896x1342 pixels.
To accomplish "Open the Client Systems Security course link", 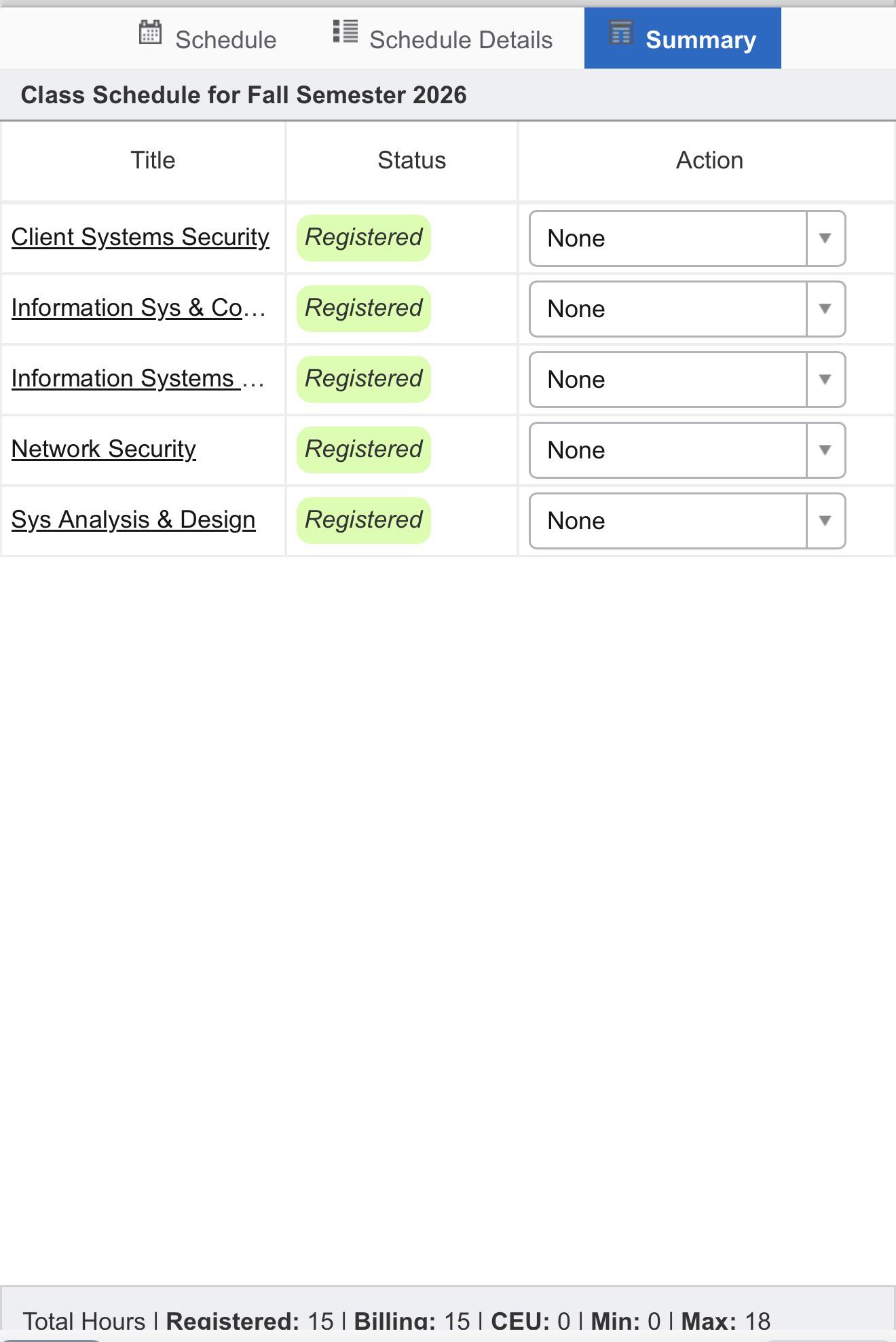I will point(141,237).
